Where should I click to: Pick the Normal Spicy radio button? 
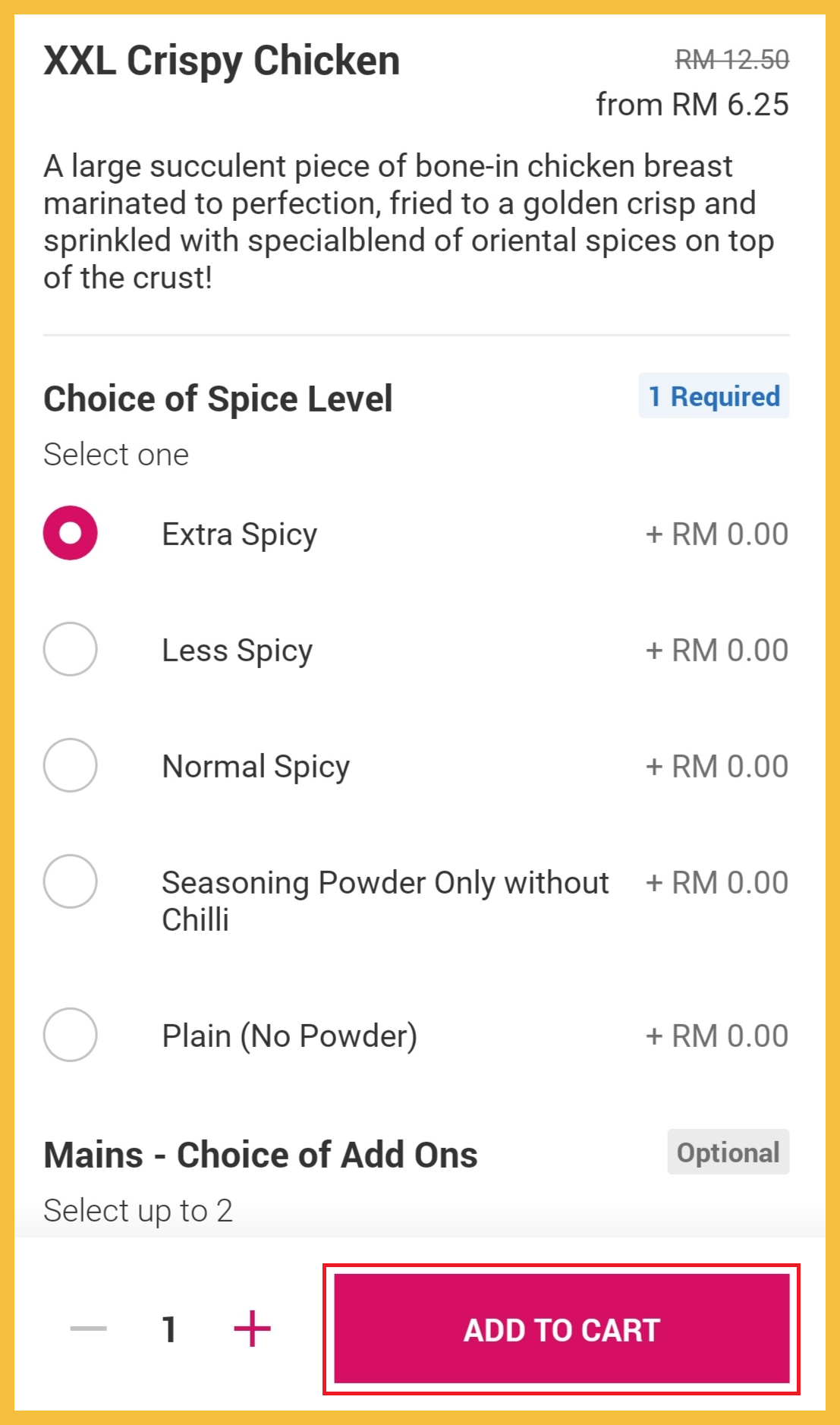tap(70, 765)
